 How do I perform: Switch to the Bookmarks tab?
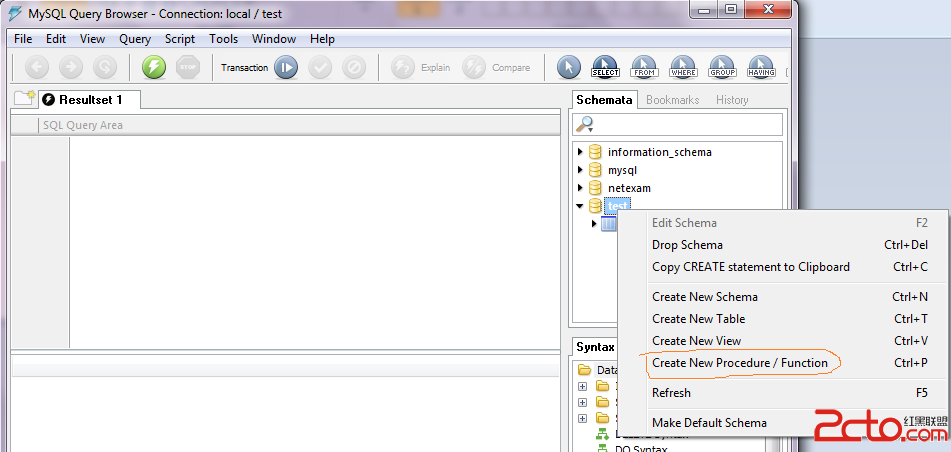click(x=673, y=100)
